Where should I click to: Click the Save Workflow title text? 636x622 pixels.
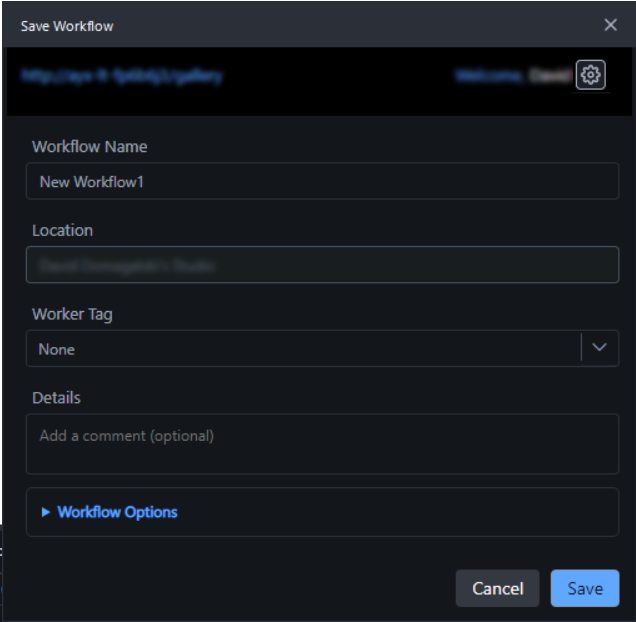click(67, 26)
